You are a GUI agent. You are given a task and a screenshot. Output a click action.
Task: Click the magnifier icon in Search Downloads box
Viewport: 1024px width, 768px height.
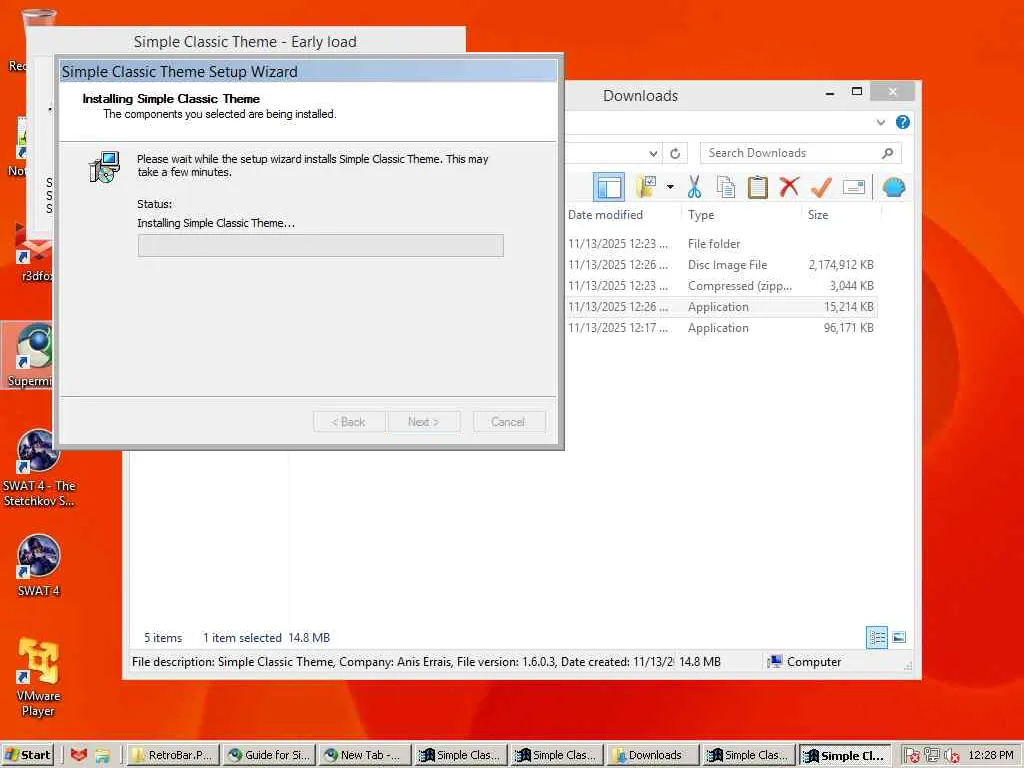coord(888,153)
